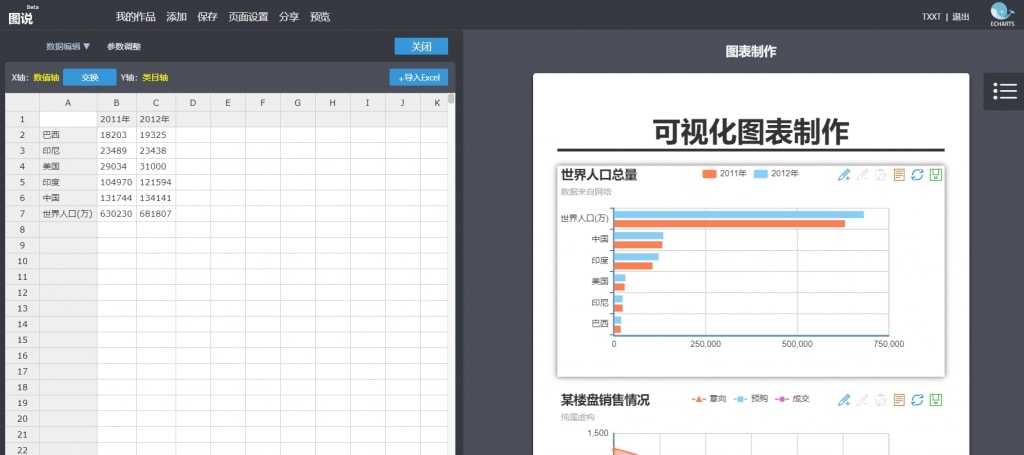Select empty cell A1 in the spreadsheet

68,119
